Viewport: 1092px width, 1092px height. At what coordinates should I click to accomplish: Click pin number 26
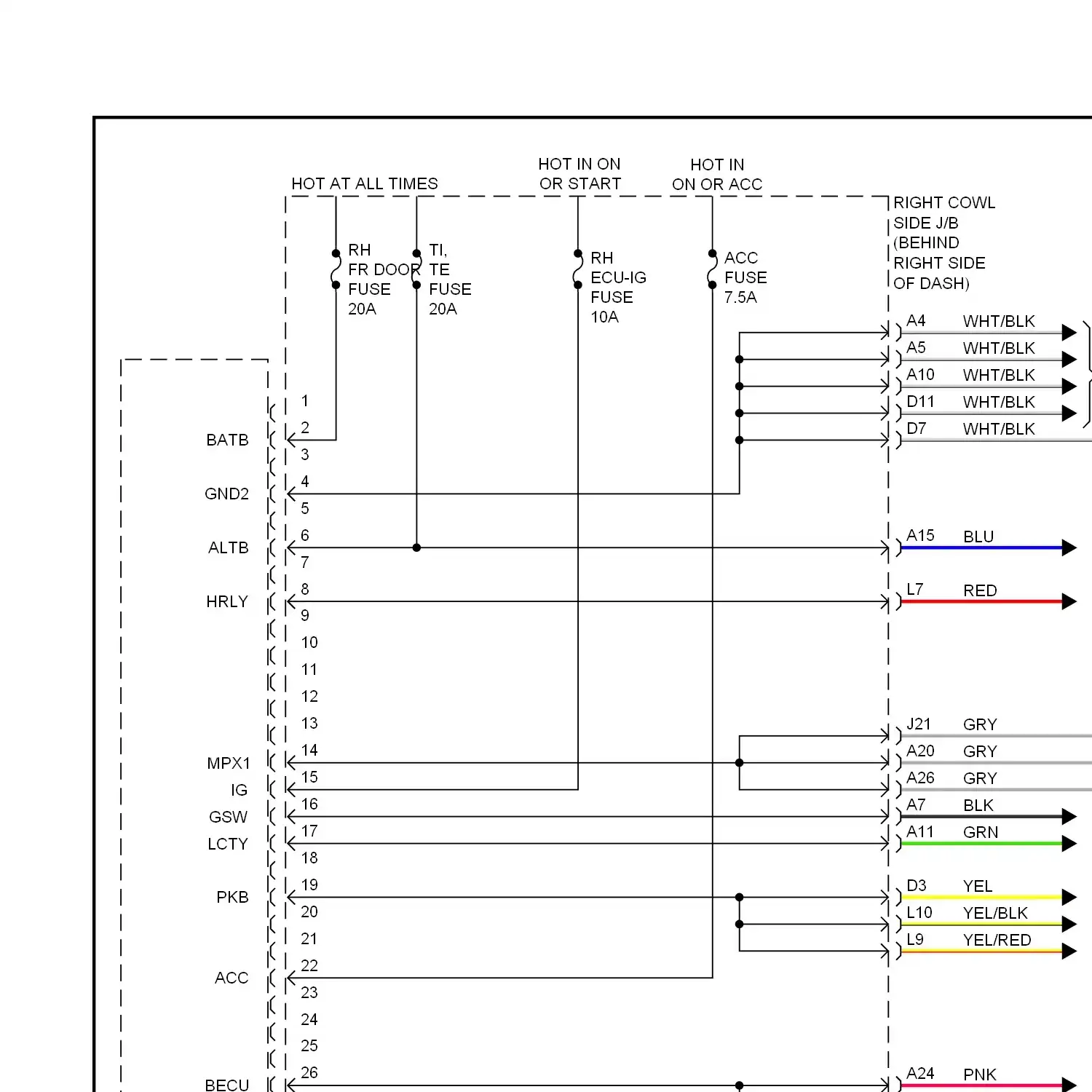coord(309,1072)
